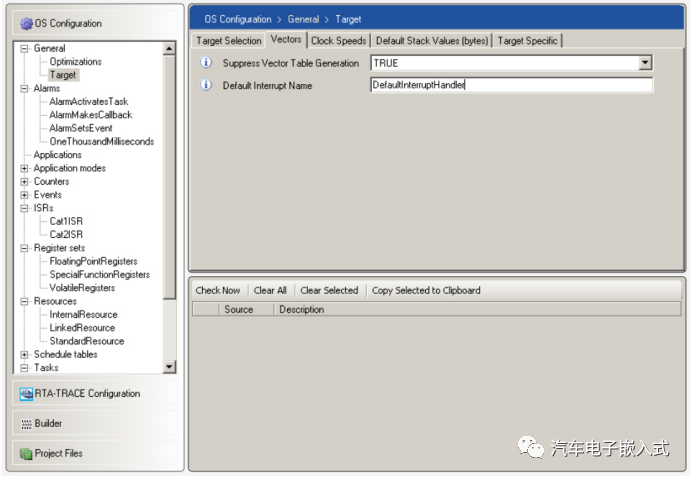Expand the Application modes node
This screenshot has height=479, width=692.
[25, 169]
